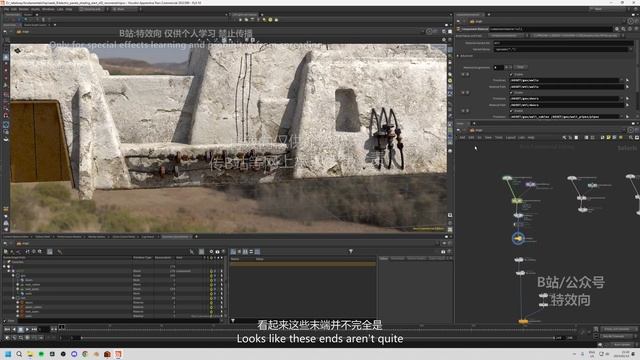Click the Primitives field containing /ASSET/geo/walls
Screen dimensions: 640x360
[564, 80]
